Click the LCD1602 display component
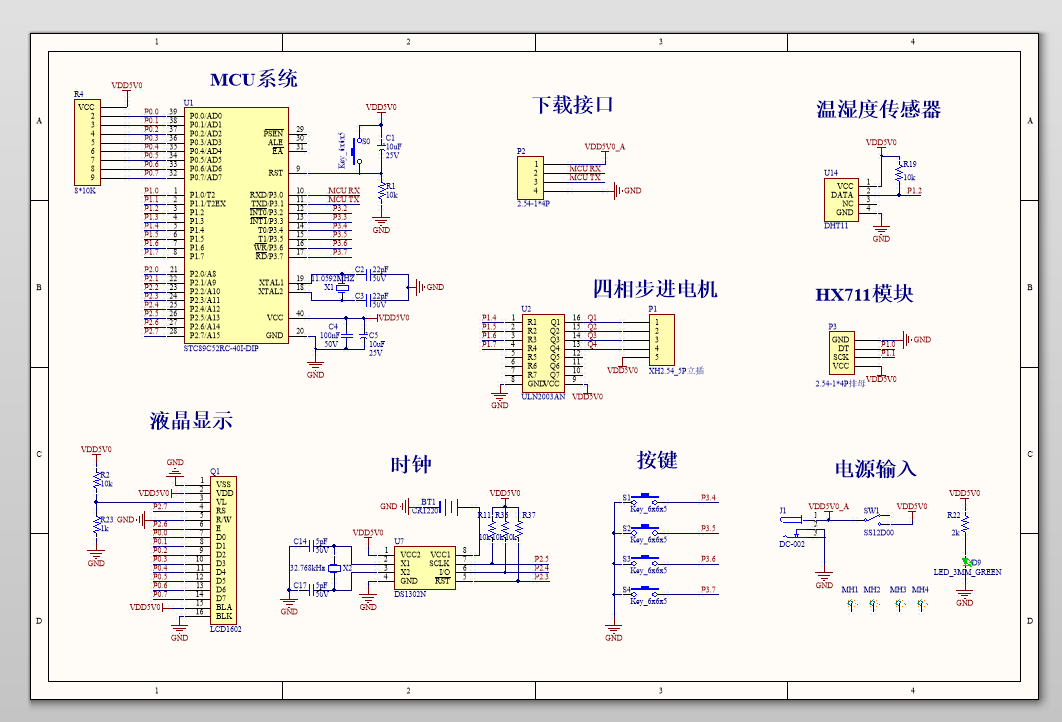Screen dimensions: 1062x722 click(224, 550)
